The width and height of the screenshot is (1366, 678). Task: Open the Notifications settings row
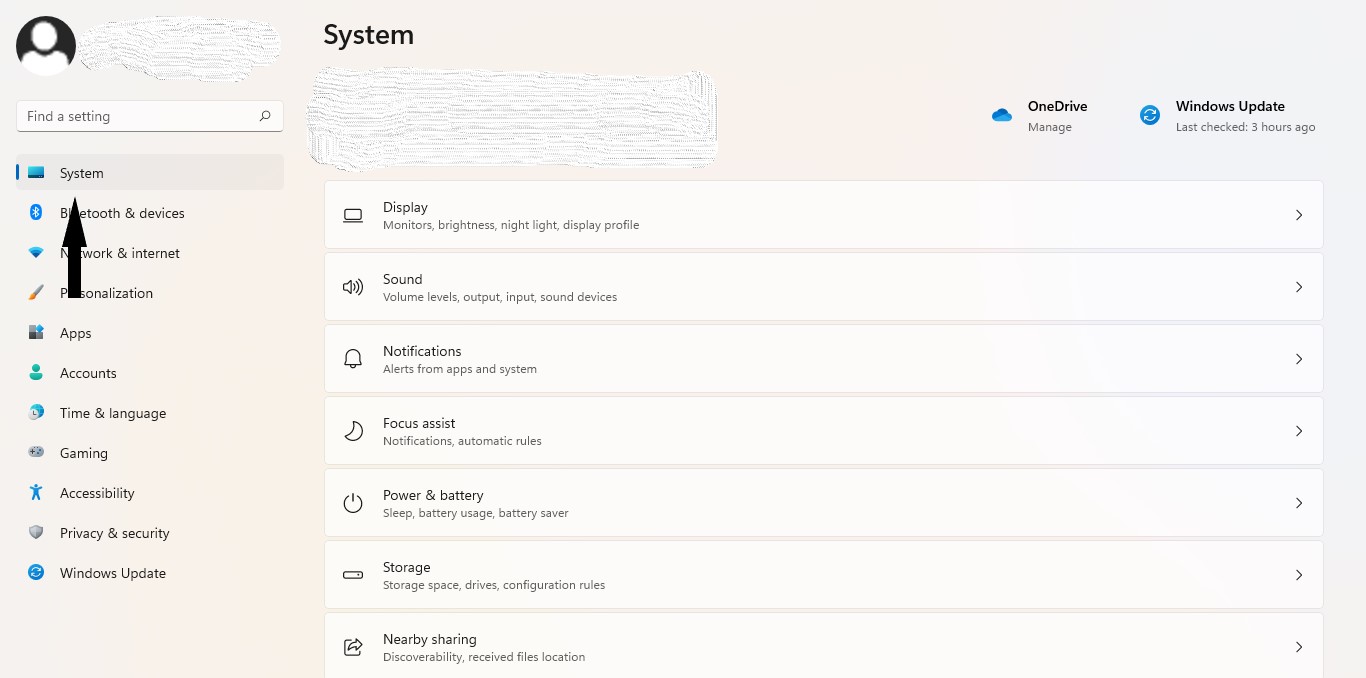[823, 359]
